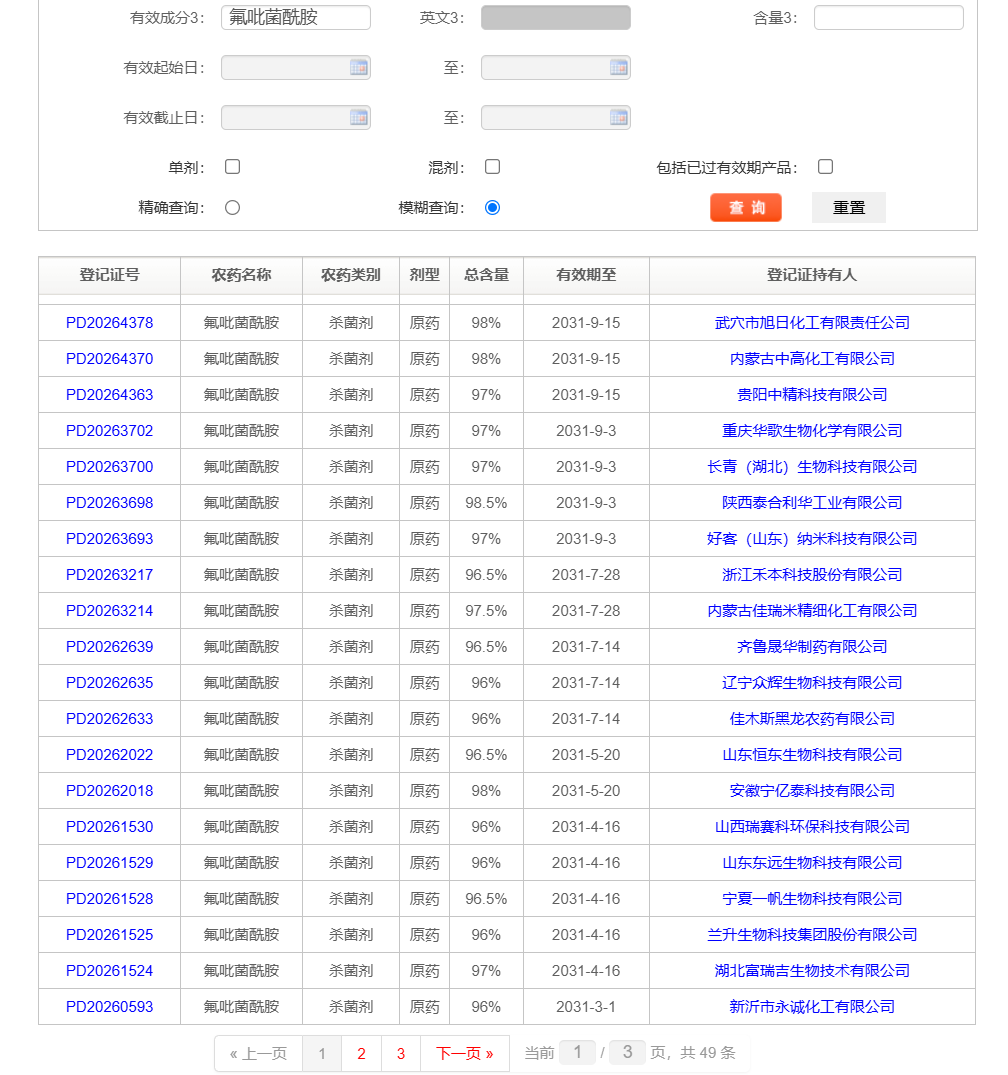
Task: Click the current page number input box
Action: [577, 1052]
